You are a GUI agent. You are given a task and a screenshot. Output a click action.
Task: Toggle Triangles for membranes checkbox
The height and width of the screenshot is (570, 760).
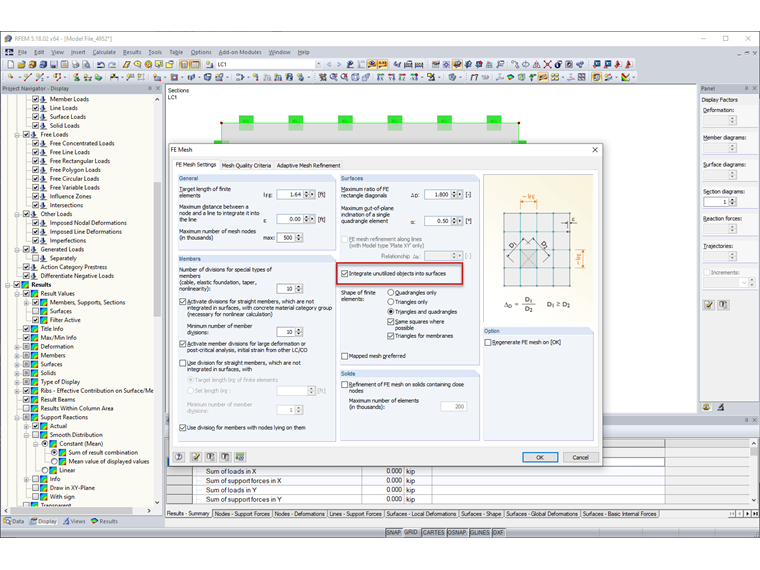[391, 336]
